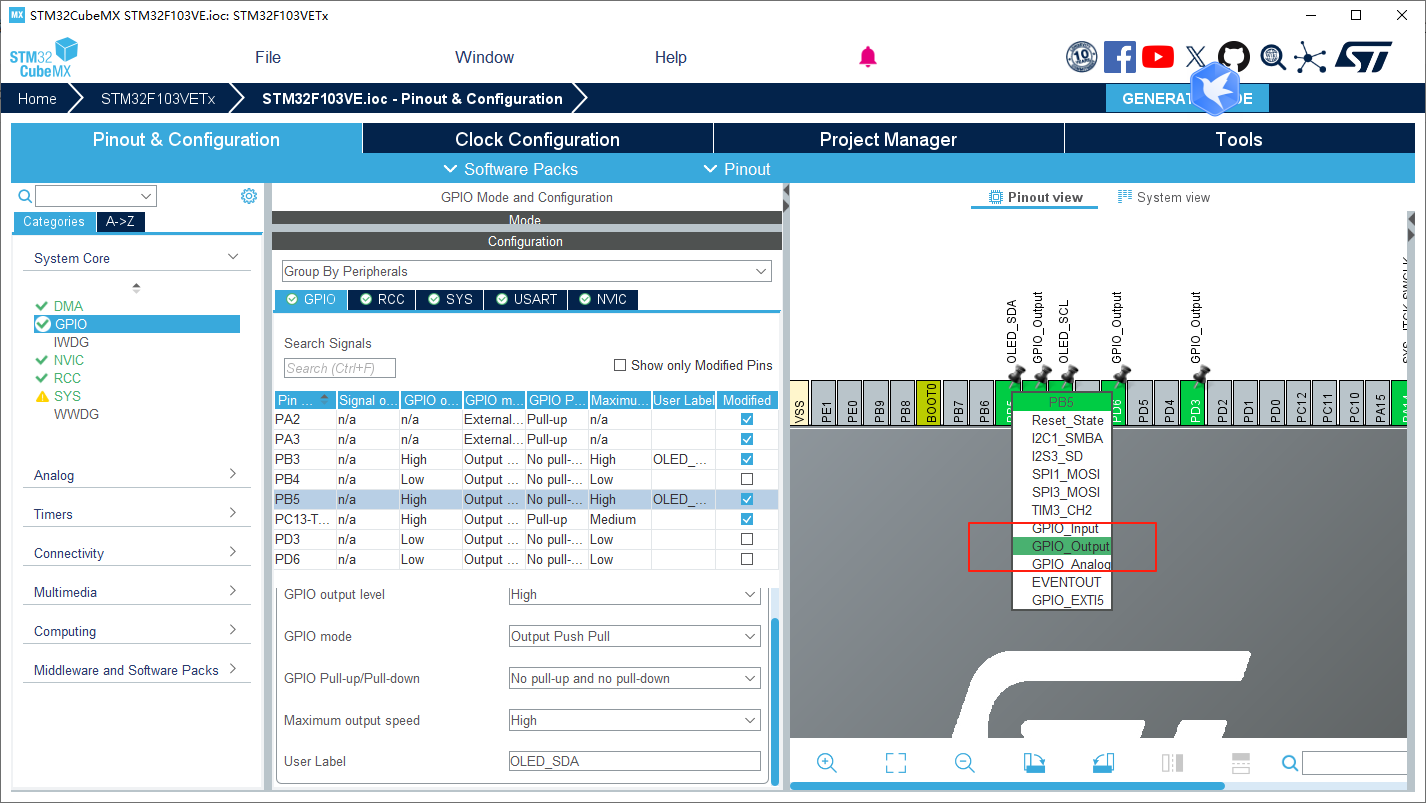
Task: Toggle Modified checkbox for PD6 row
Action: (746, 559)
